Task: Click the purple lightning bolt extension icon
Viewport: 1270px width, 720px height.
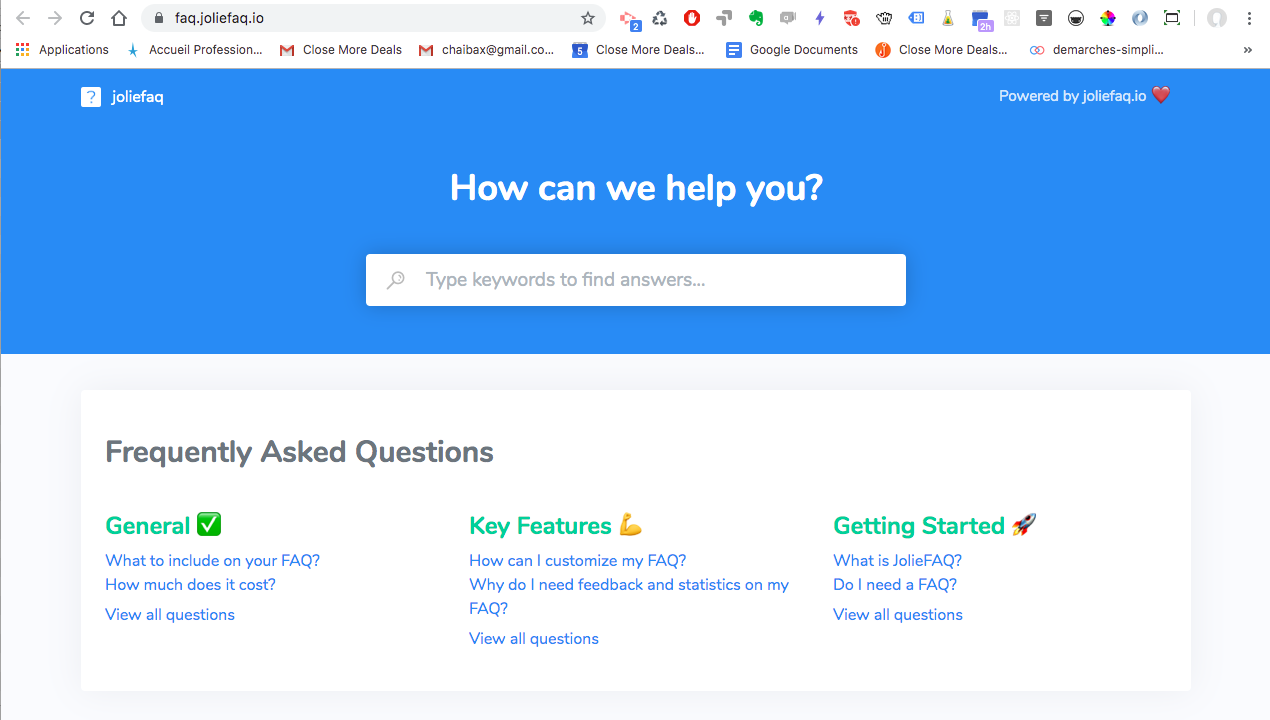Action: 820,18
